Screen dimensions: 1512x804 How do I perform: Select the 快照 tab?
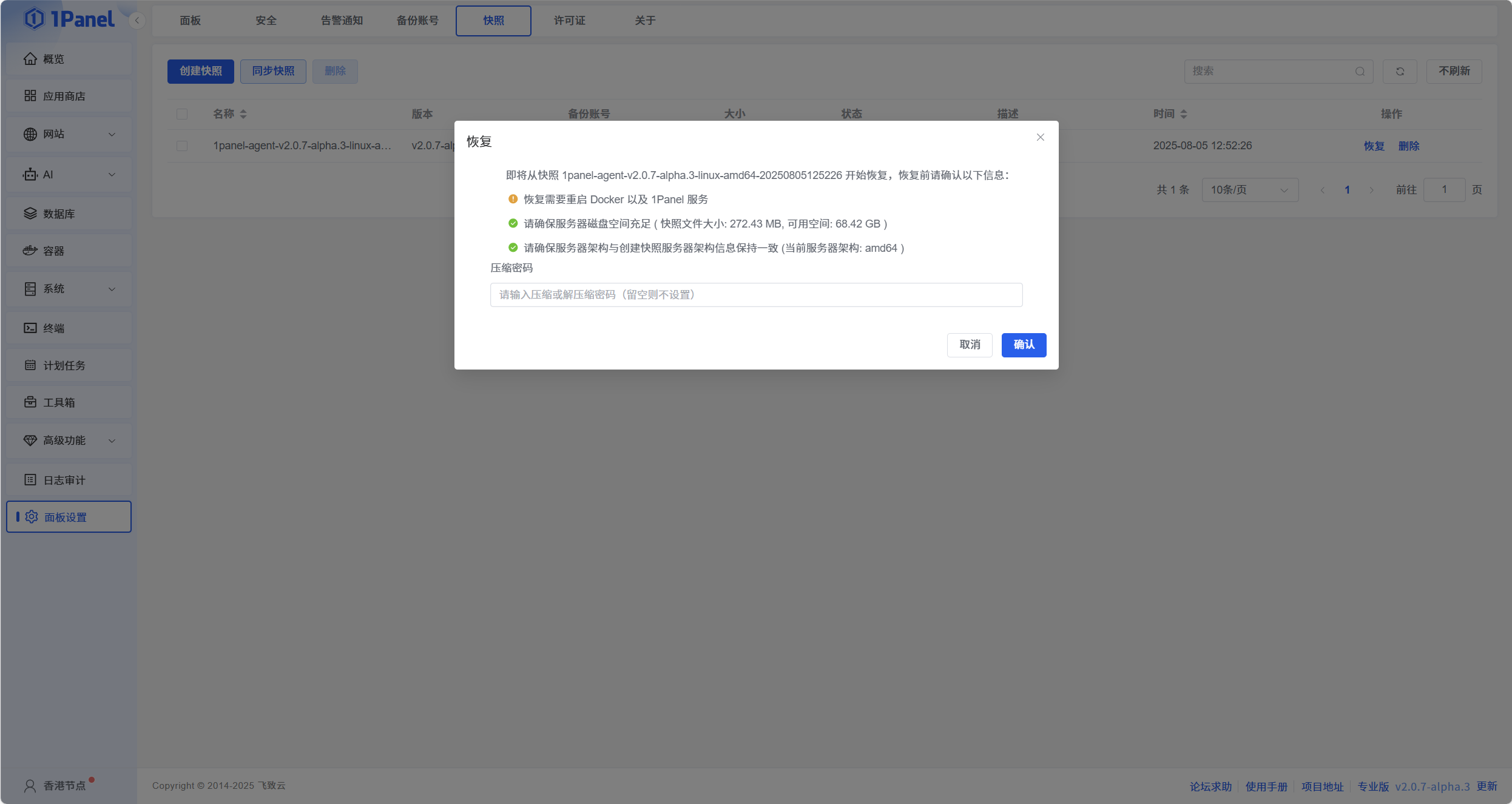point(494,21)
